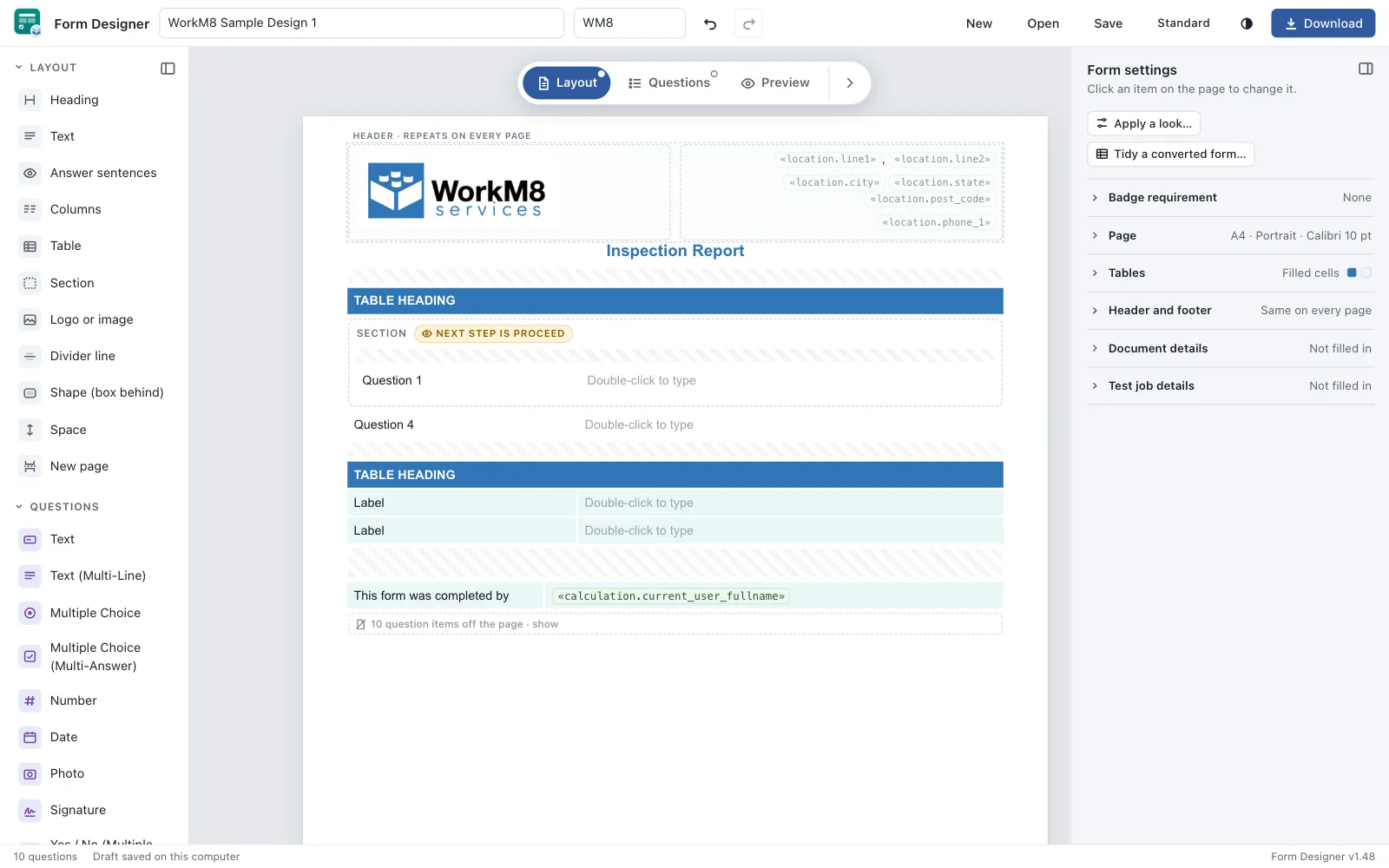Click Tidy a converted form... button

[x=1170, y=154]
